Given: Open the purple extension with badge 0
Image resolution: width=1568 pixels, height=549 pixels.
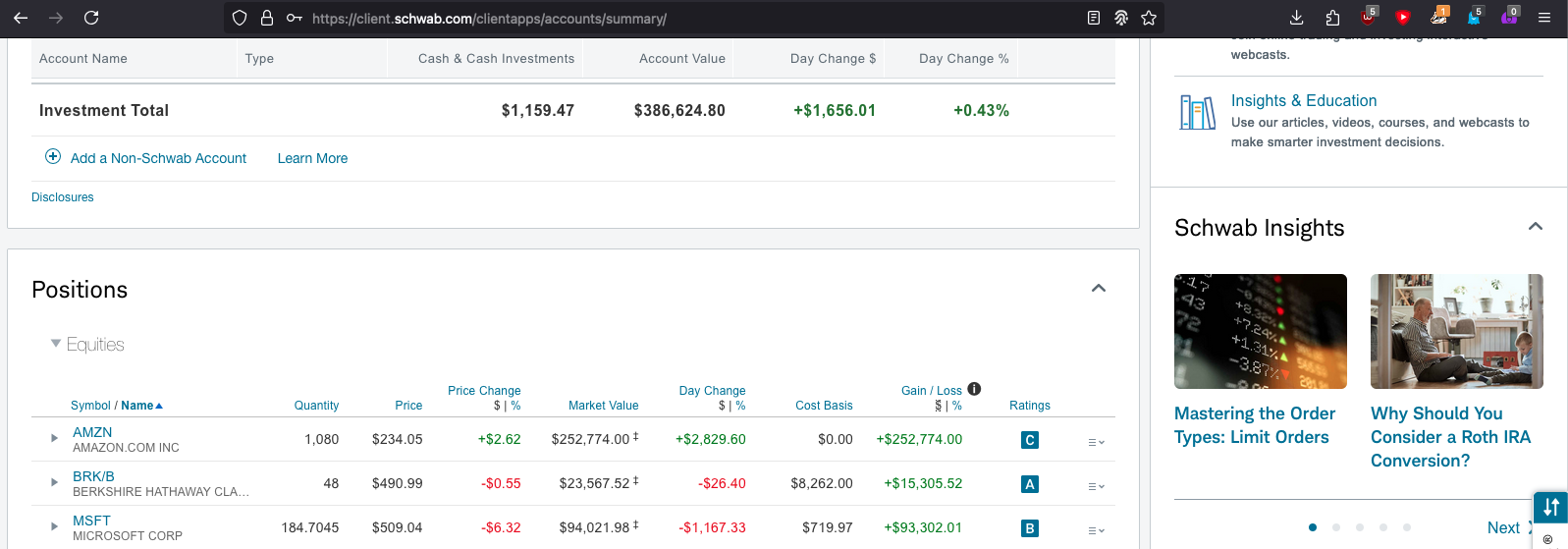Looking at the screenshot, I should pos(1510,16).
